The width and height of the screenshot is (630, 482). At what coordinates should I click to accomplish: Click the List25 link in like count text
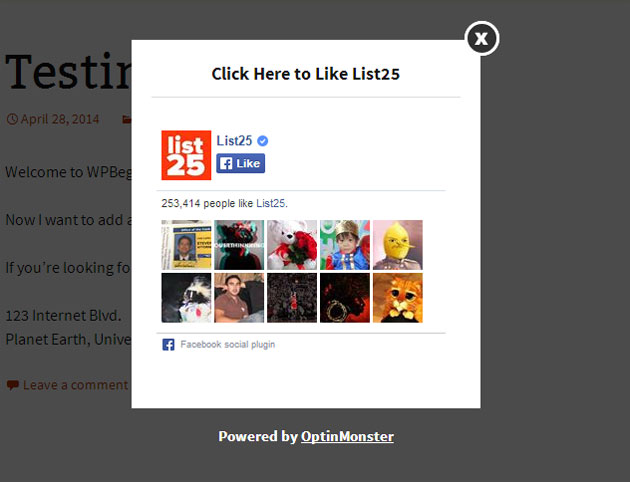pos(270,203)
